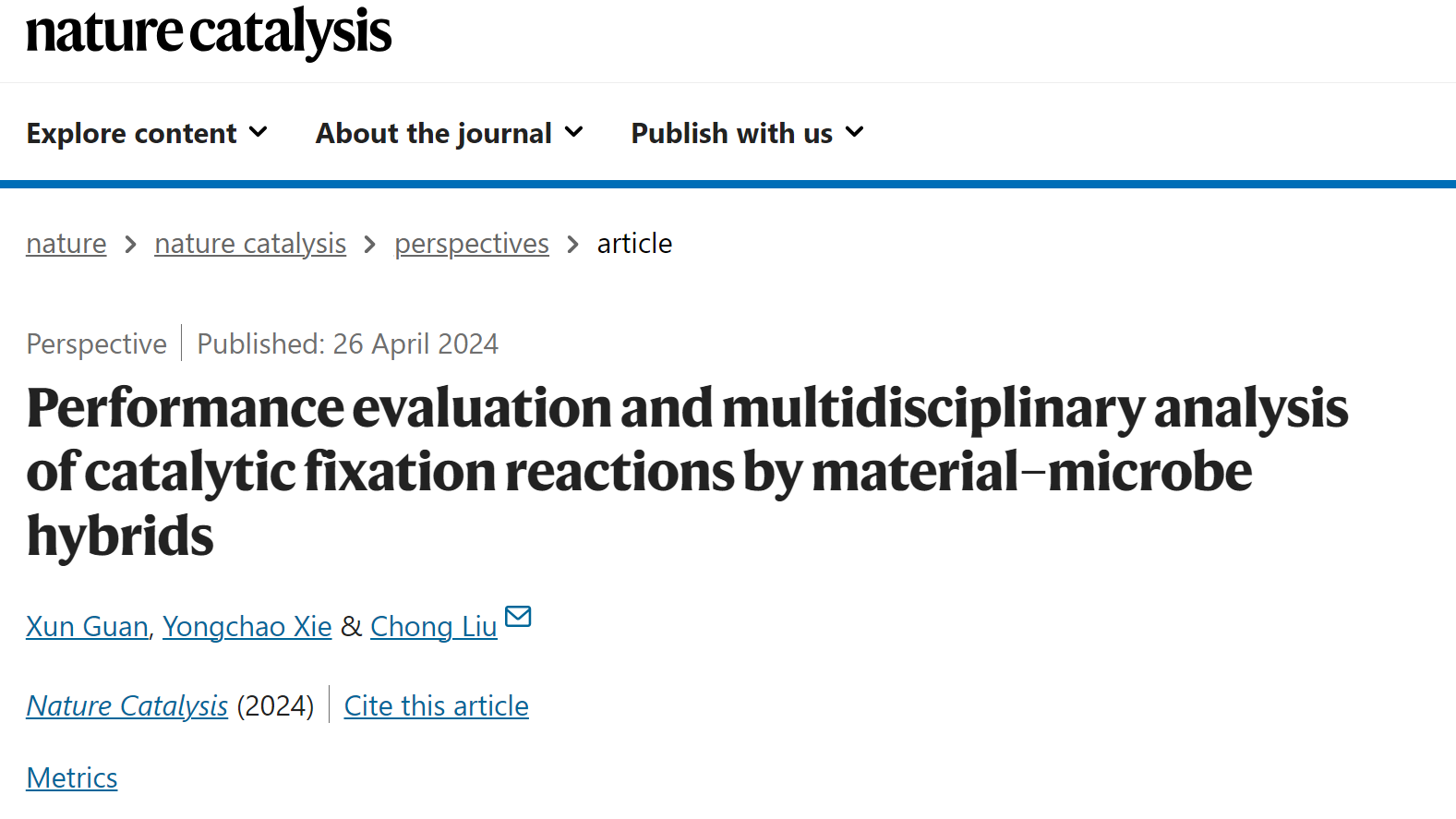Go to the nature catalysis breadcrumb link

(250, 244)
